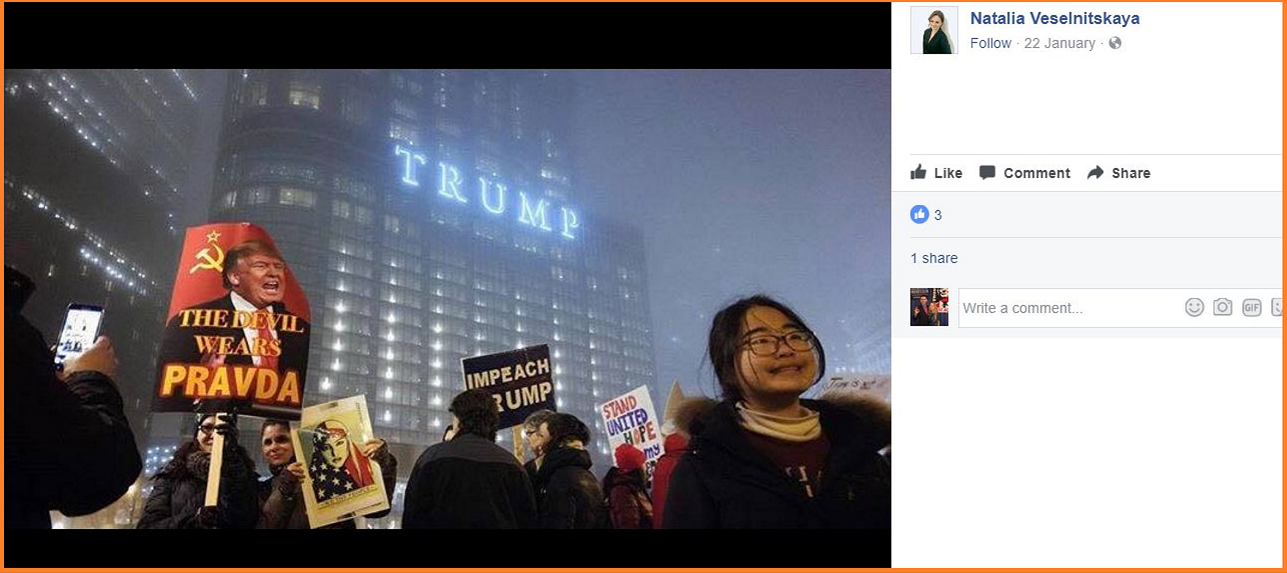Open the sticker picker beside the GIF icon

point(1276,307)
